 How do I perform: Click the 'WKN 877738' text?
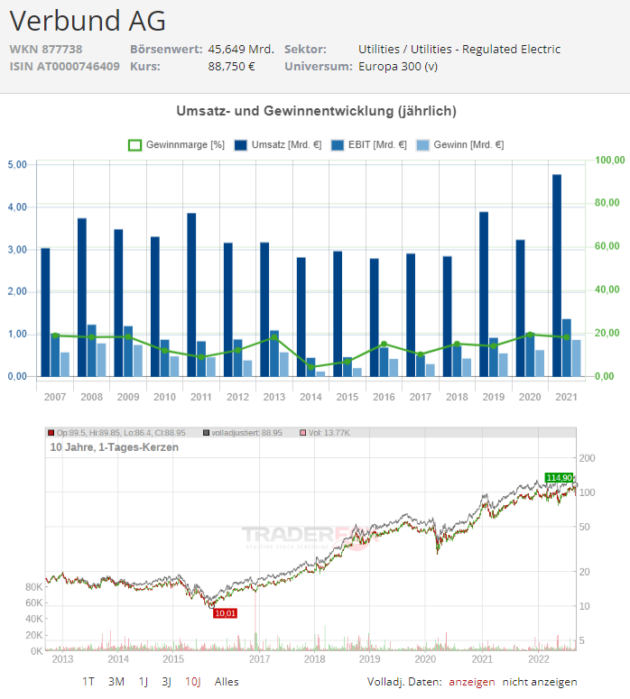click(x=46, y=49)
